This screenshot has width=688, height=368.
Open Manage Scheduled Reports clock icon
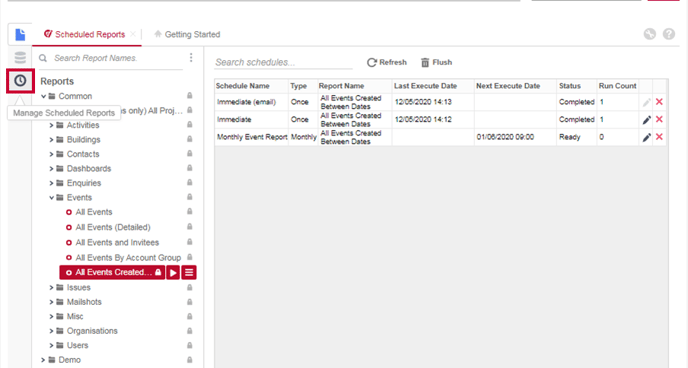[x=20, y=81]
